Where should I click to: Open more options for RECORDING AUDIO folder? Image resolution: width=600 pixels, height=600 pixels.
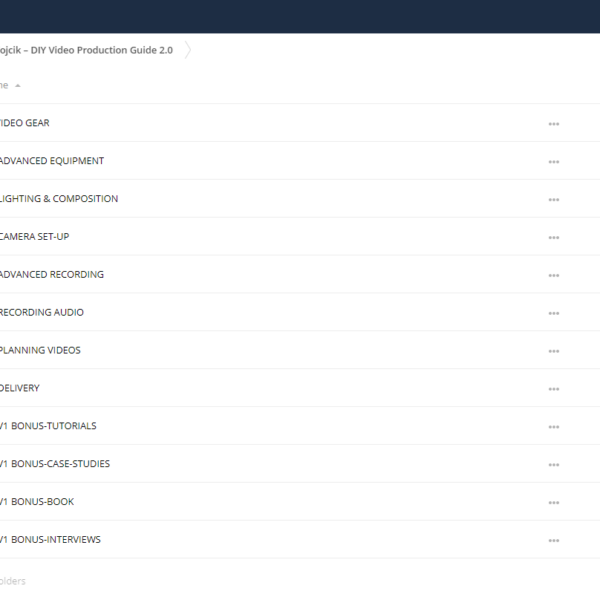click(554, 313)
